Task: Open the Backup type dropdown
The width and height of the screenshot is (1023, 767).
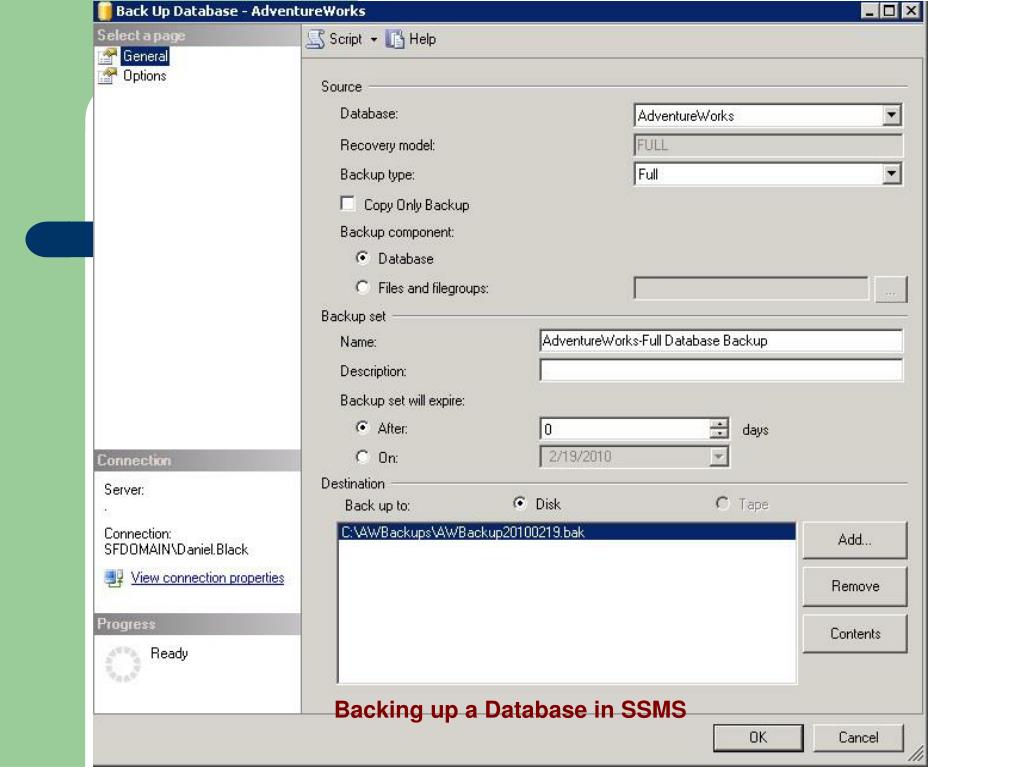Action: [891, 174]
